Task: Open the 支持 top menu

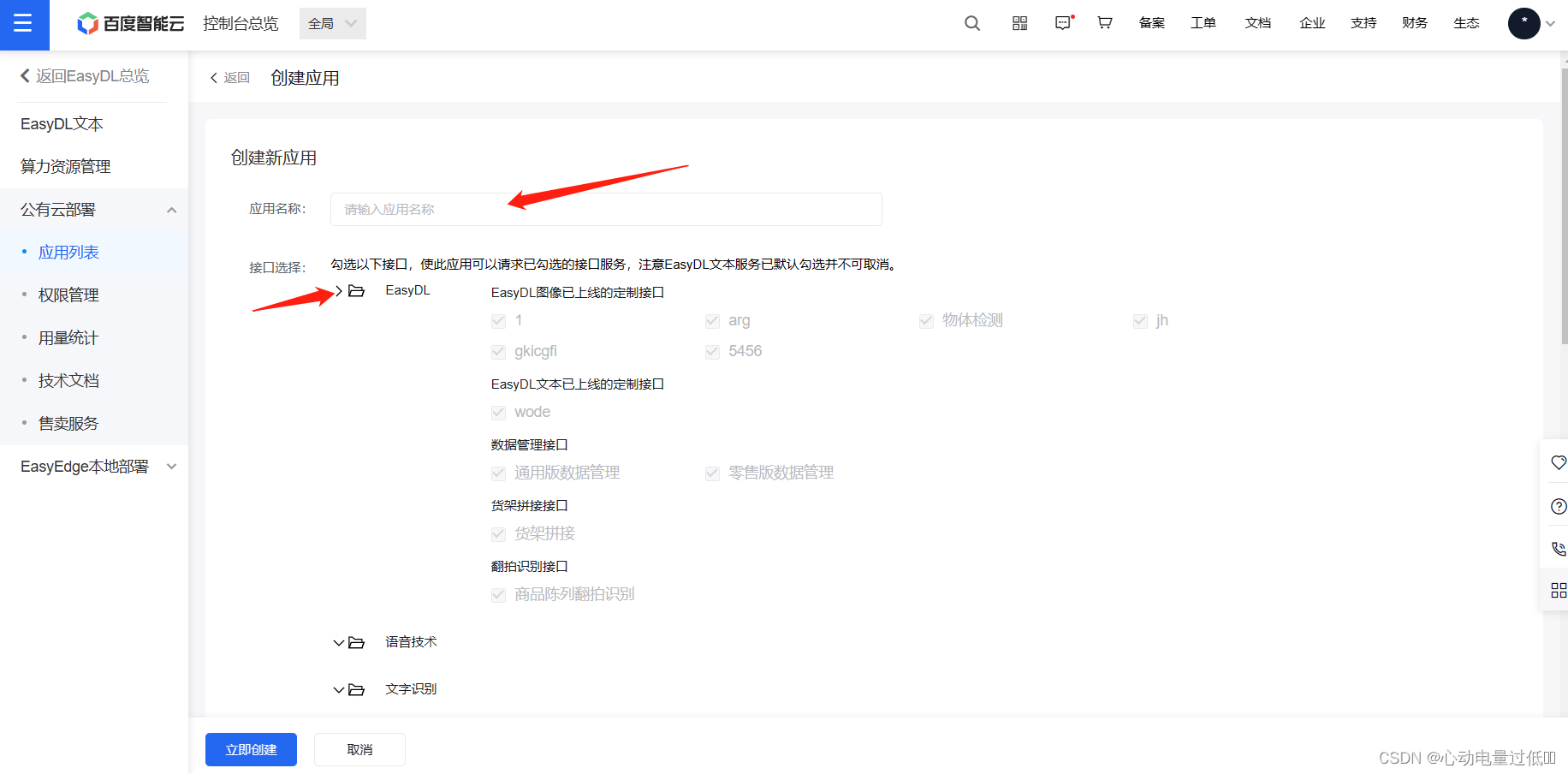Action: 1363,23
